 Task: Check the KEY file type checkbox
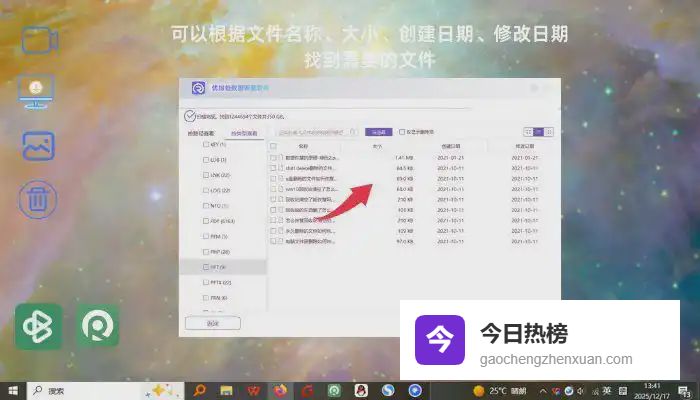204,145
